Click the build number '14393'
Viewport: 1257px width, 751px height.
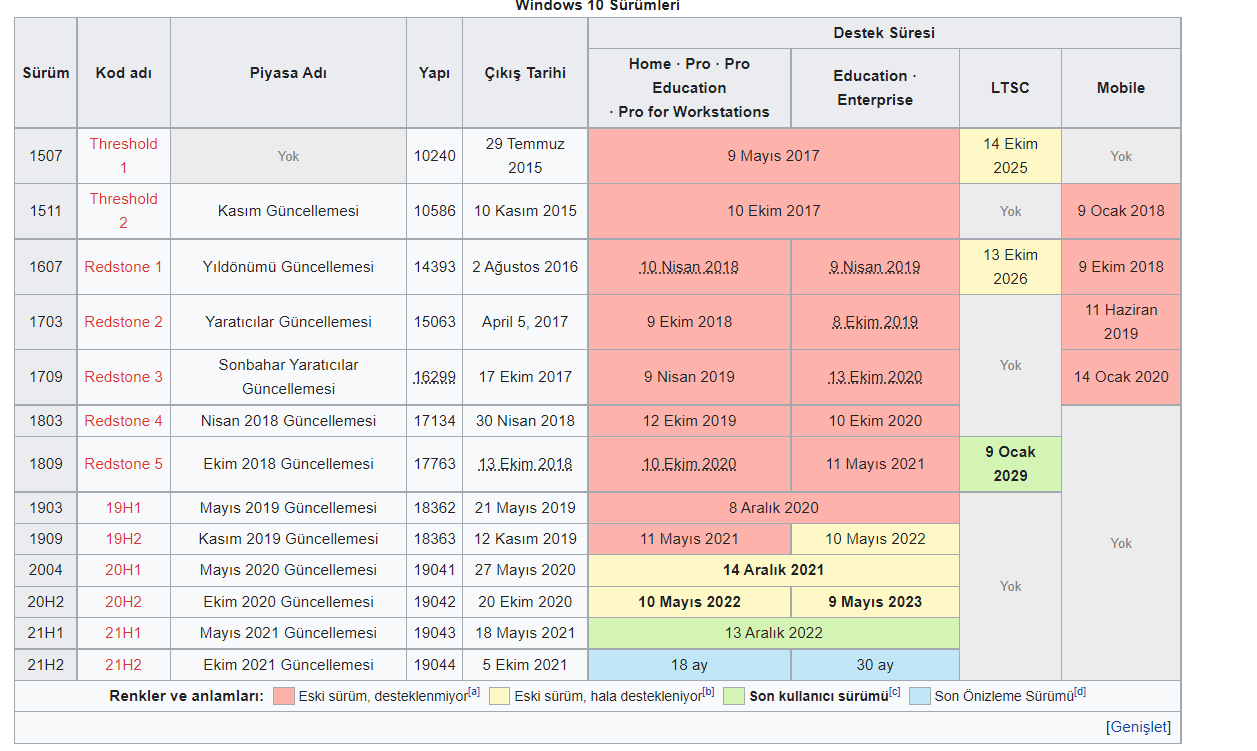[434, 267]
